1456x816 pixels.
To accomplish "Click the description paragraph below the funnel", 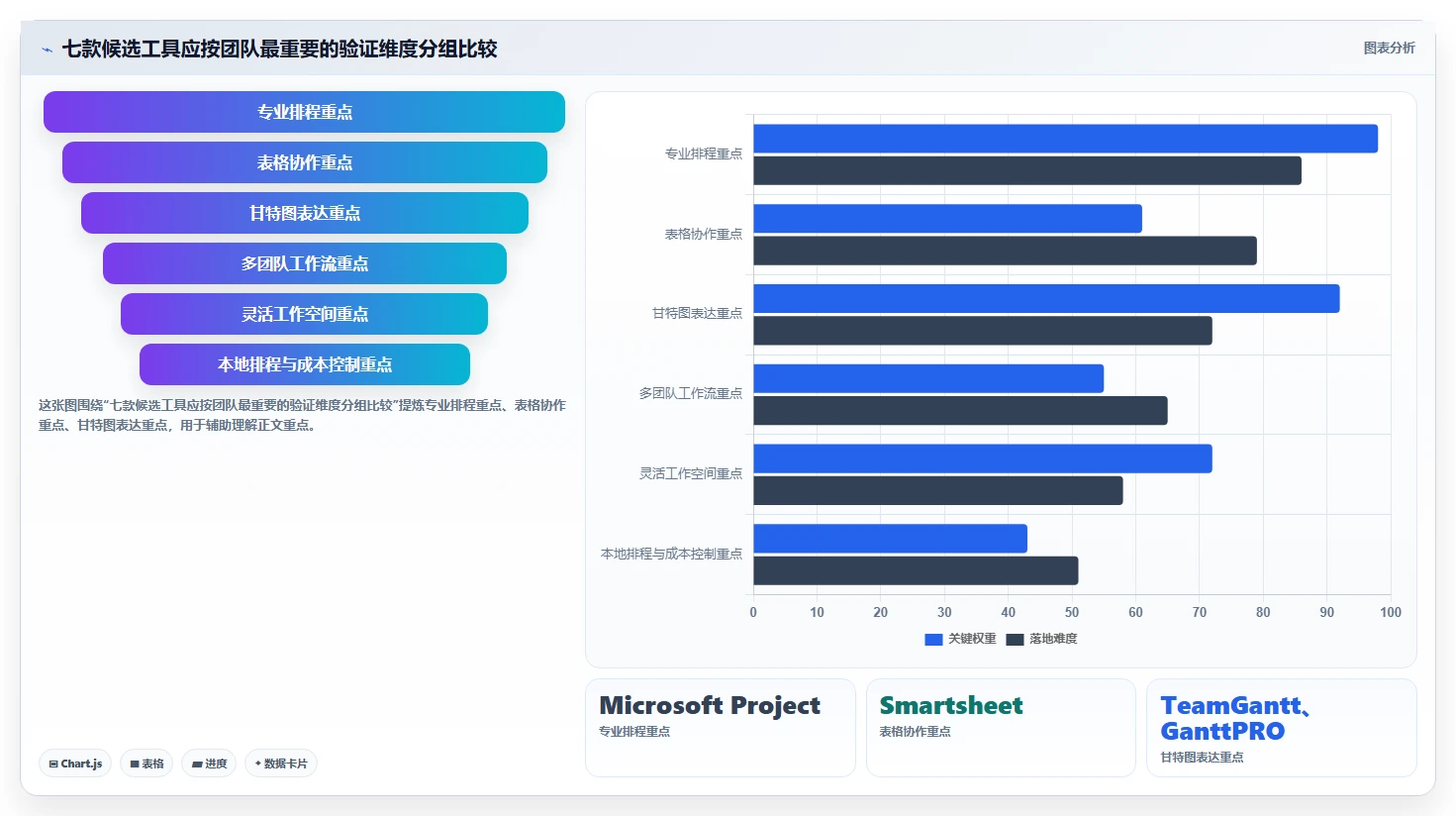I will [302, 415].
